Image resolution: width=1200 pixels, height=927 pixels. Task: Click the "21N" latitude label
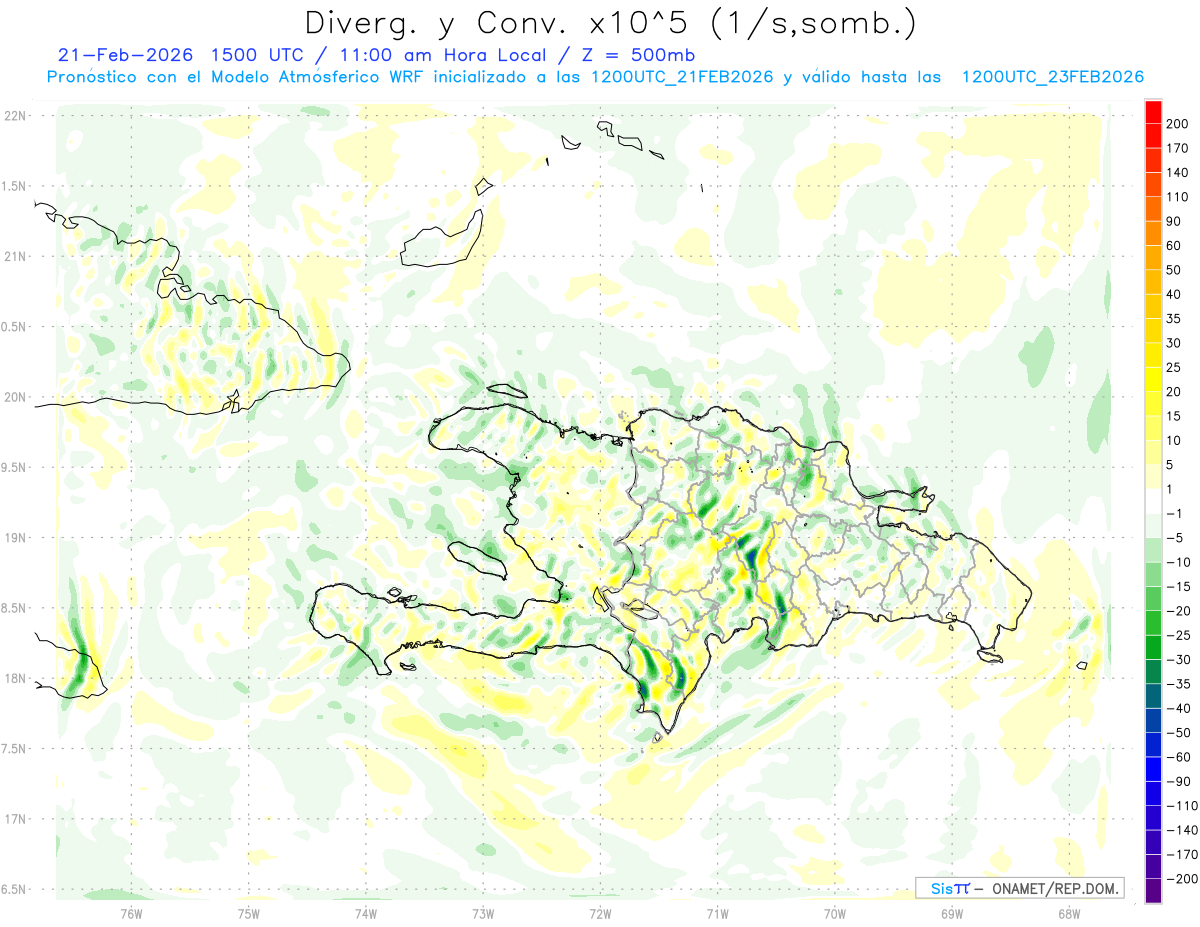pos(15,257)
